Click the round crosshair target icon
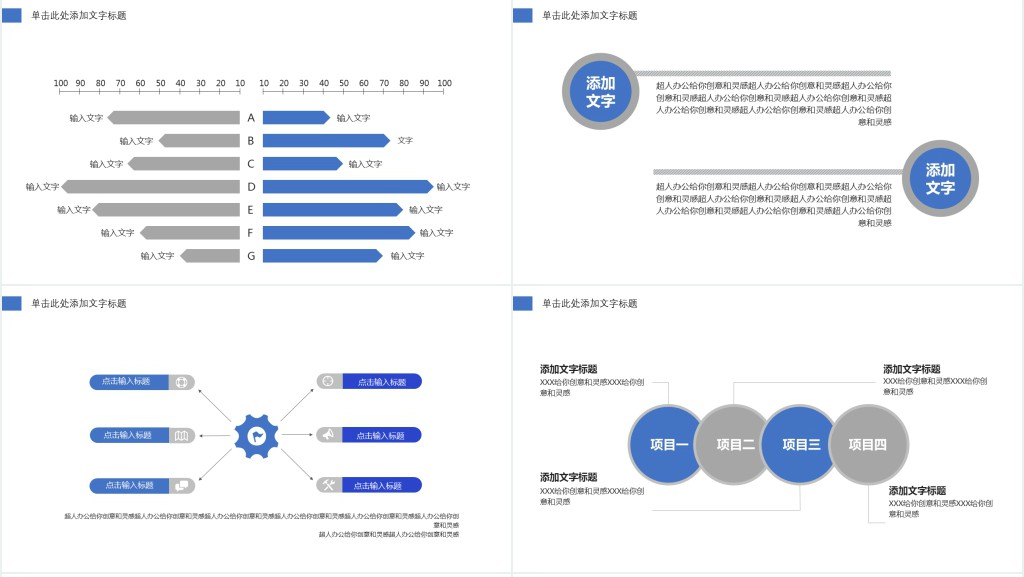The width and height of the screenshot is (1024, 577). coord(329,381)
